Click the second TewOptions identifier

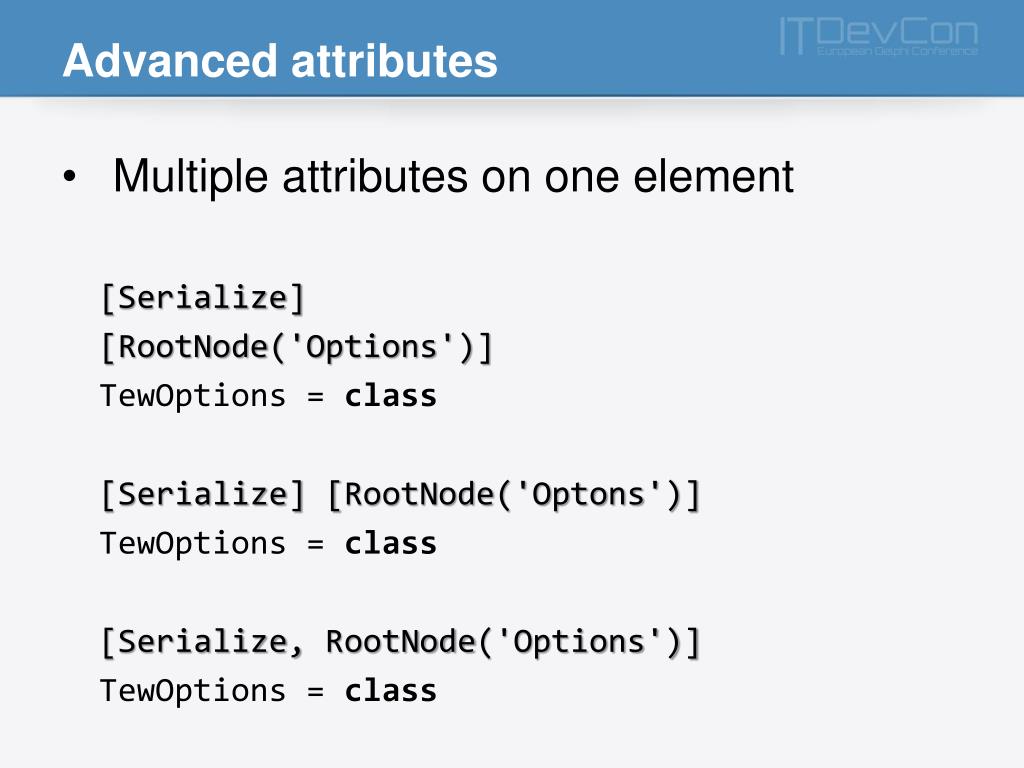point(193,544)
